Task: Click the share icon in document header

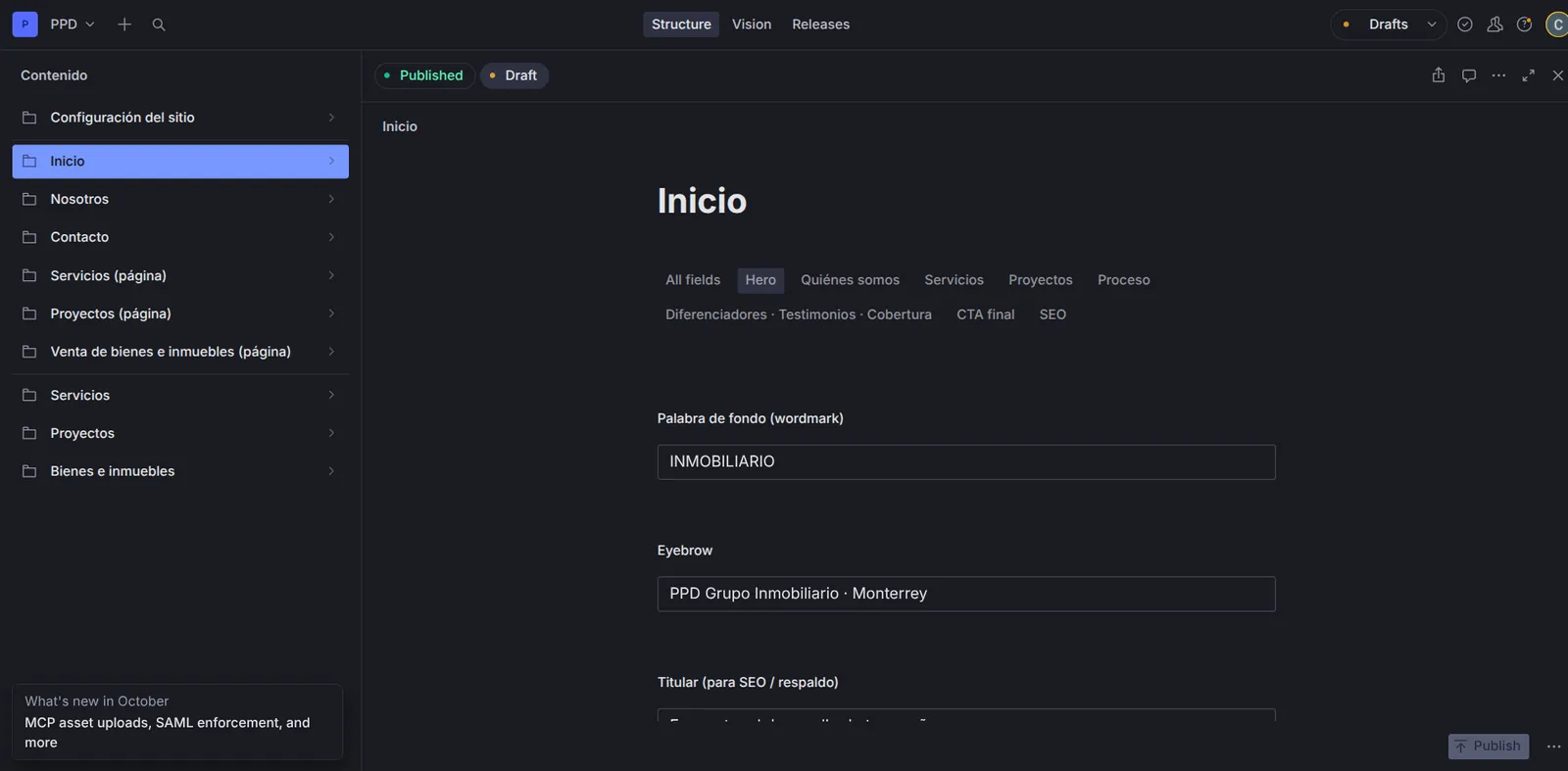Action: coord(1439,75)
